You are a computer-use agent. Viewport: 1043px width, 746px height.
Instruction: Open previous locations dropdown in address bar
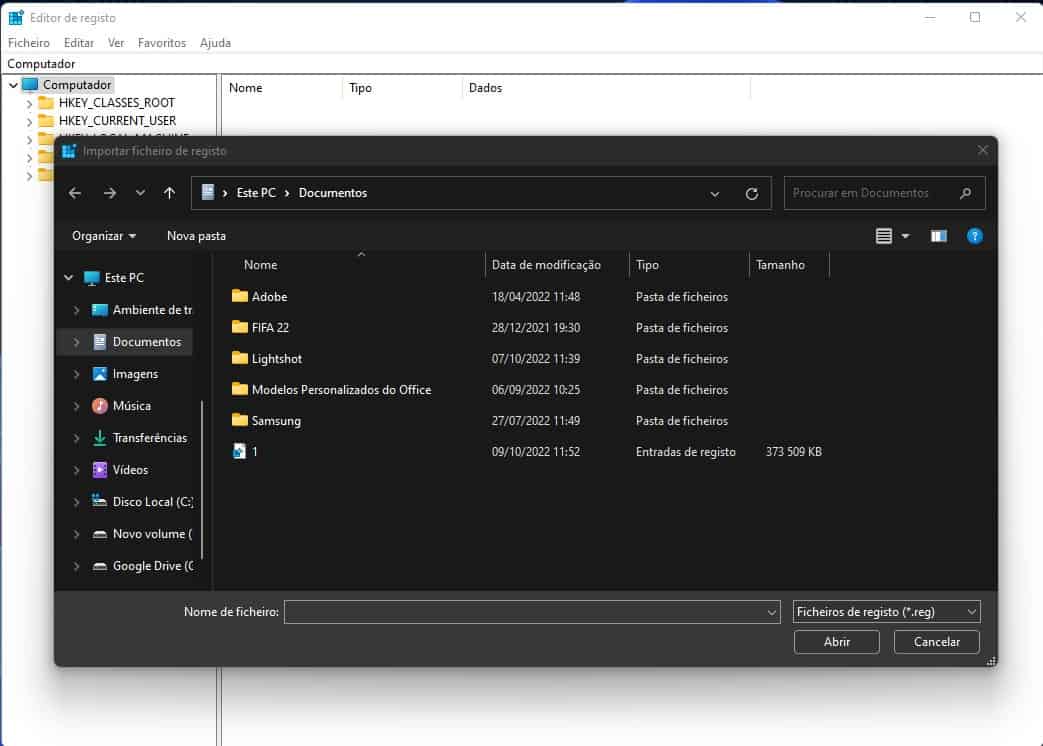[x=714, y=194]
